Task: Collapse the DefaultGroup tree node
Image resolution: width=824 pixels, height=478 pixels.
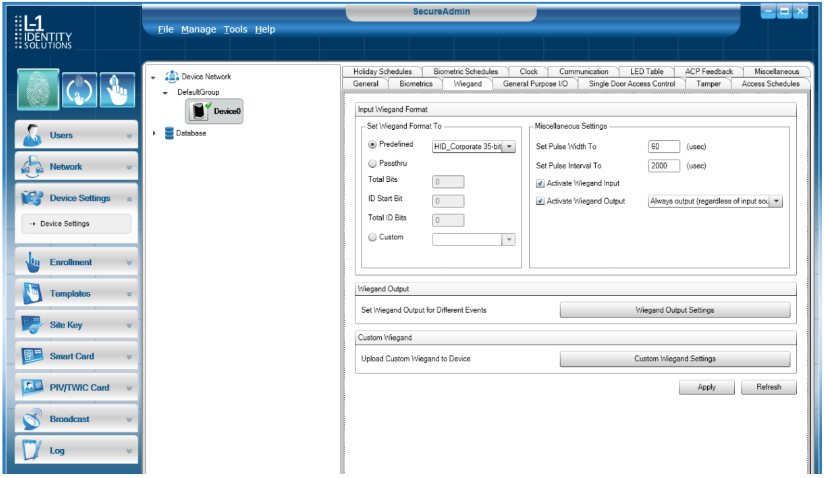Action: click(165, 93)
